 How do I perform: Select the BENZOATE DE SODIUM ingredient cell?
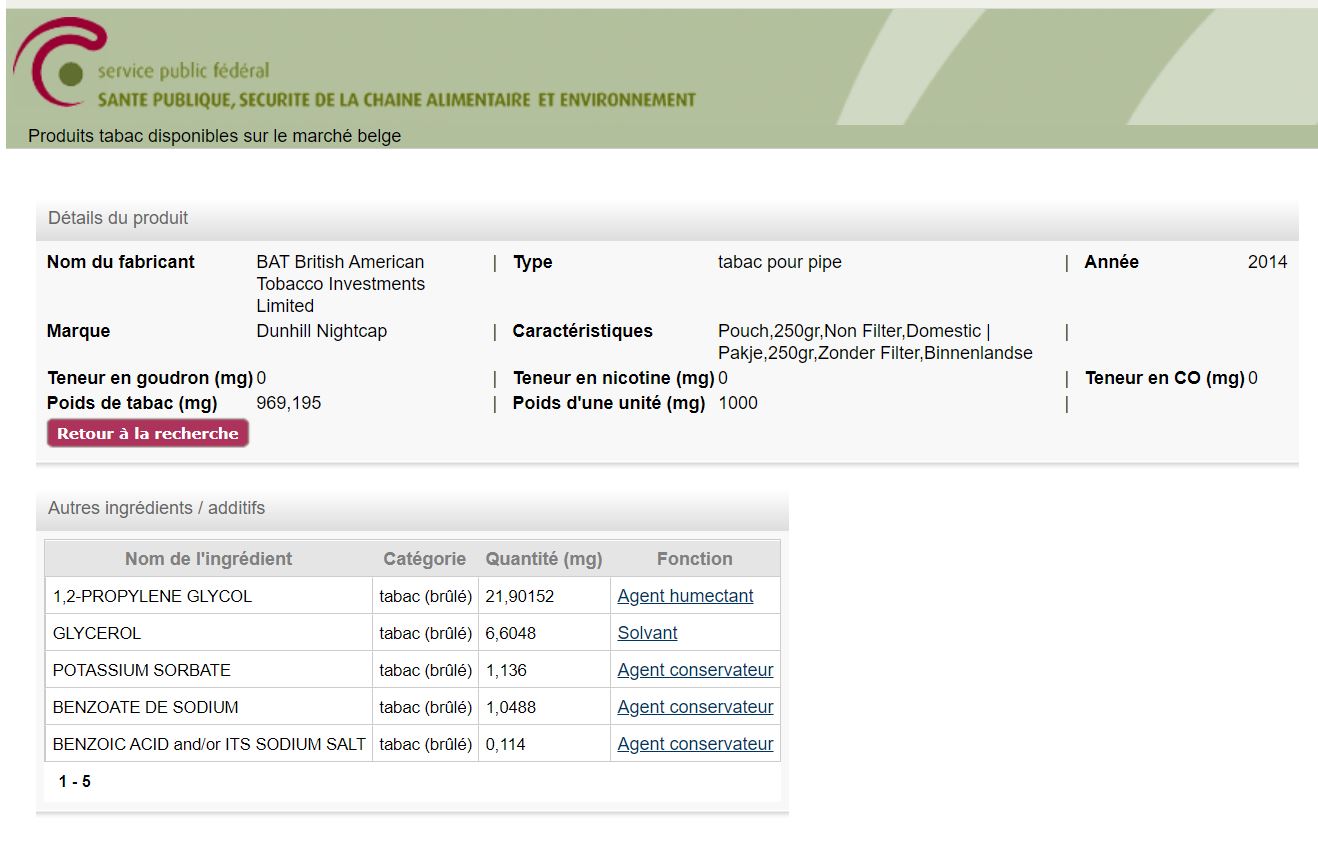[208, 707]
